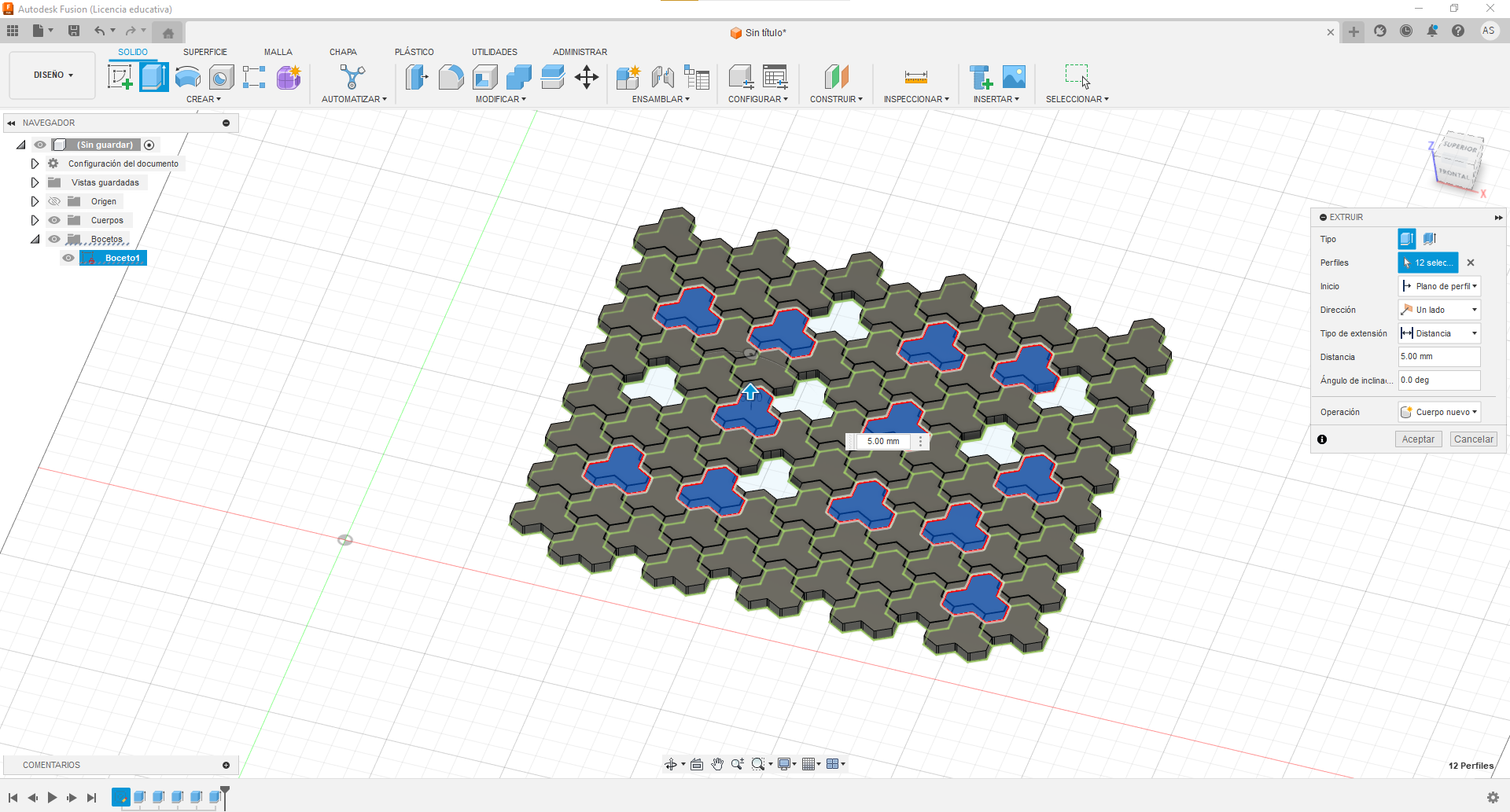
Task: Open the job status clock icon
Action: pos(1406,31)
